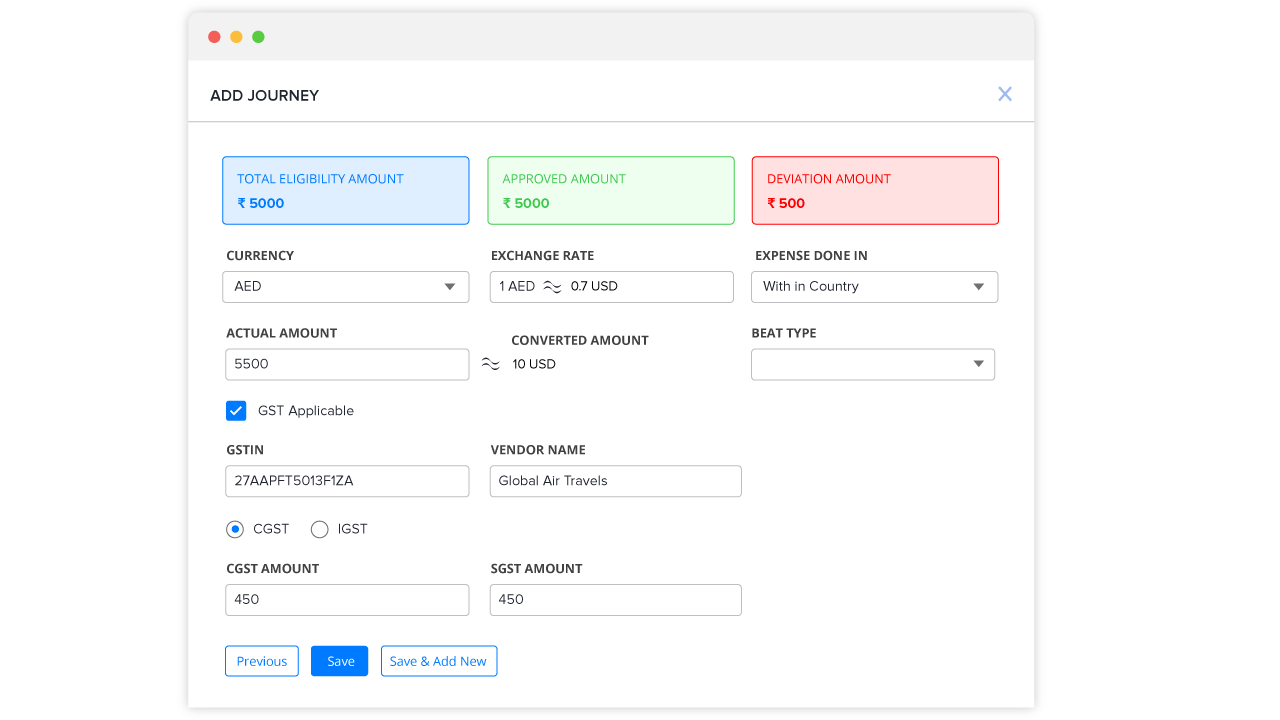
Task: Click the Vendor Name field showing Global Air Travels
Action: [615, 481]
